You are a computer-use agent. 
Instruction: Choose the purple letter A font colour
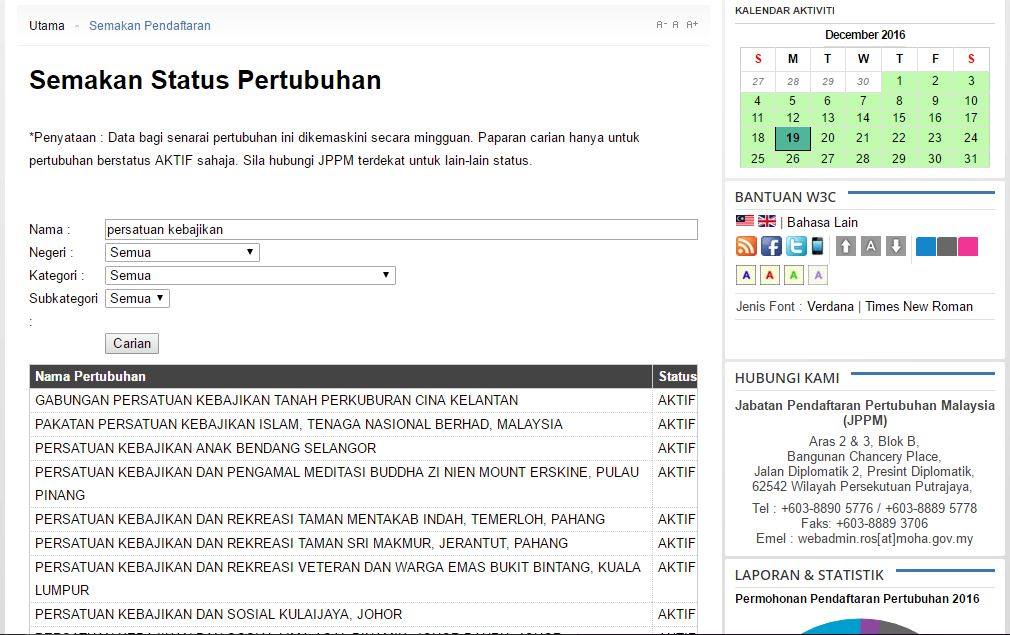pos(818,275)
